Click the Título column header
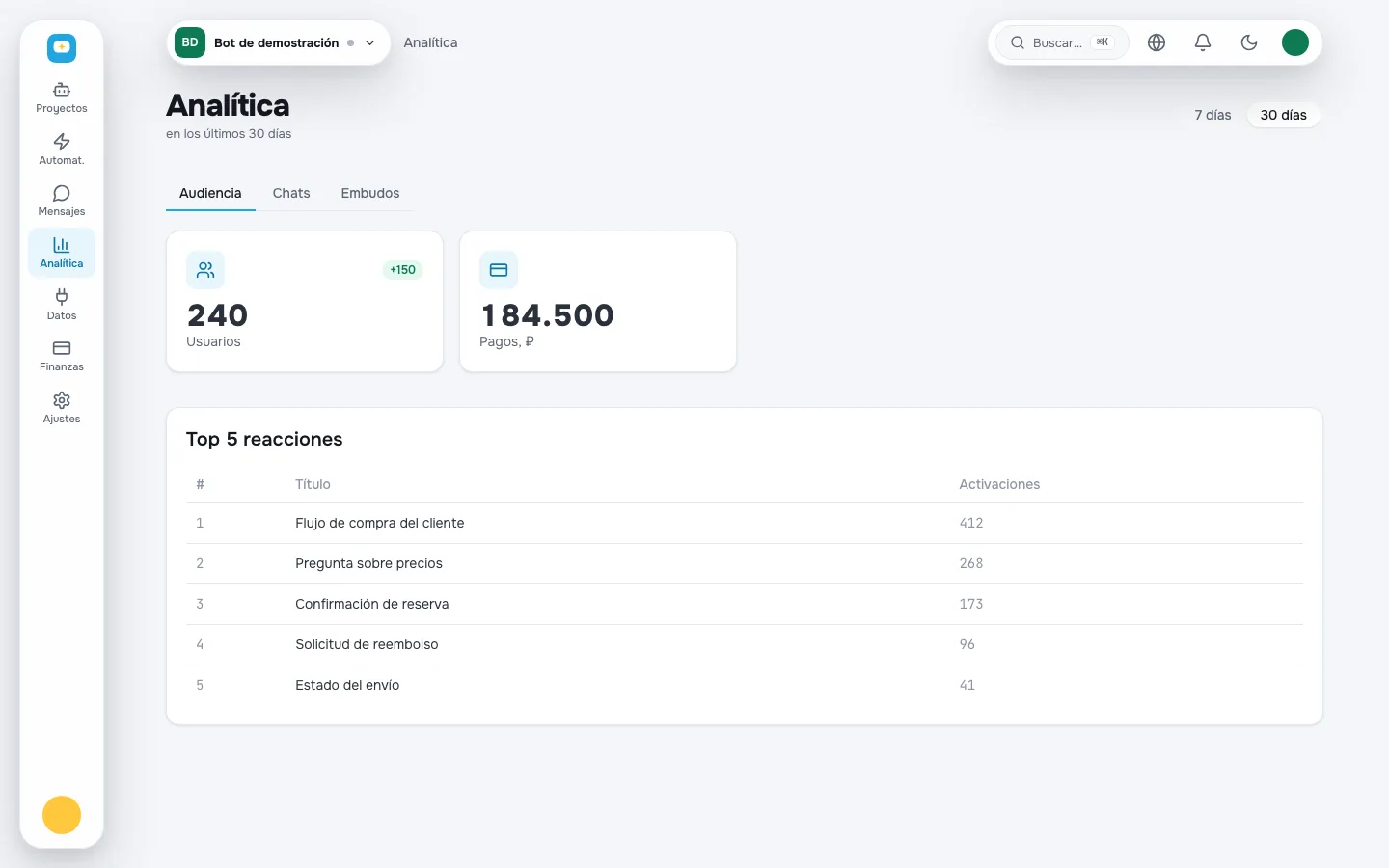This screenshot has height=868, width=1389. pyautogui.click(x=313, y=484)
